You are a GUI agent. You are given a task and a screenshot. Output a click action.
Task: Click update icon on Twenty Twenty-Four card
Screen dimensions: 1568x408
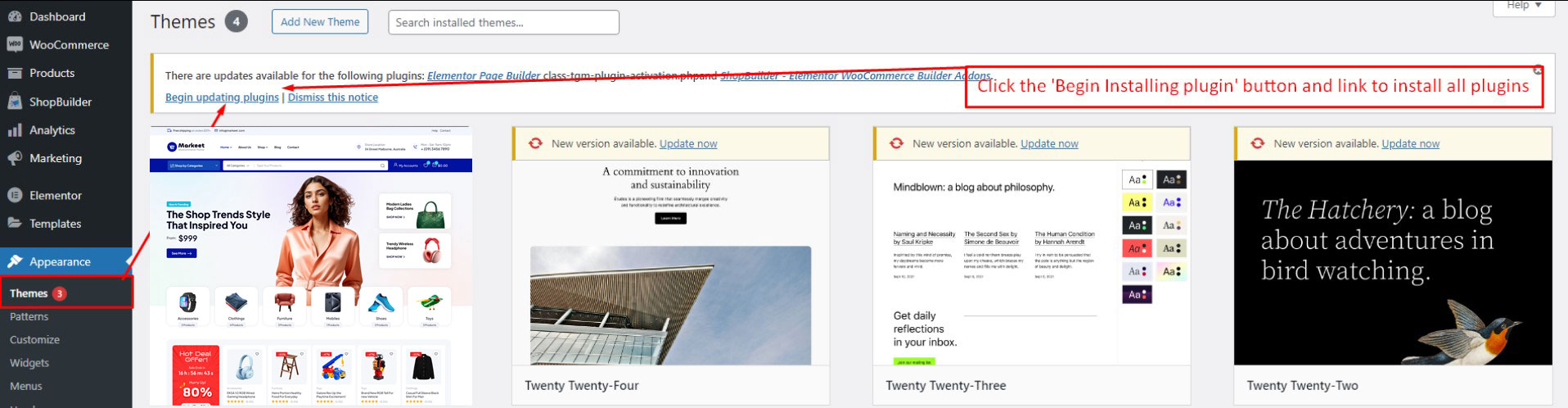tap(535, 143)
